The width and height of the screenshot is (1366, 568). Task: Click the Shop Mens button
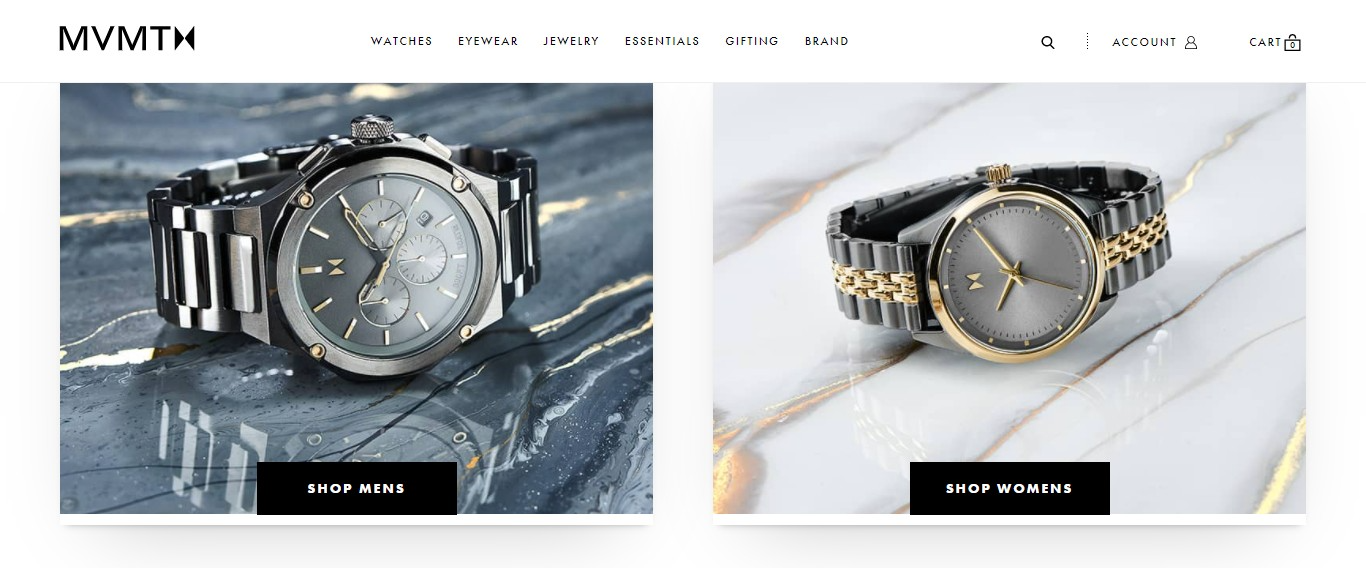(356, 488)
